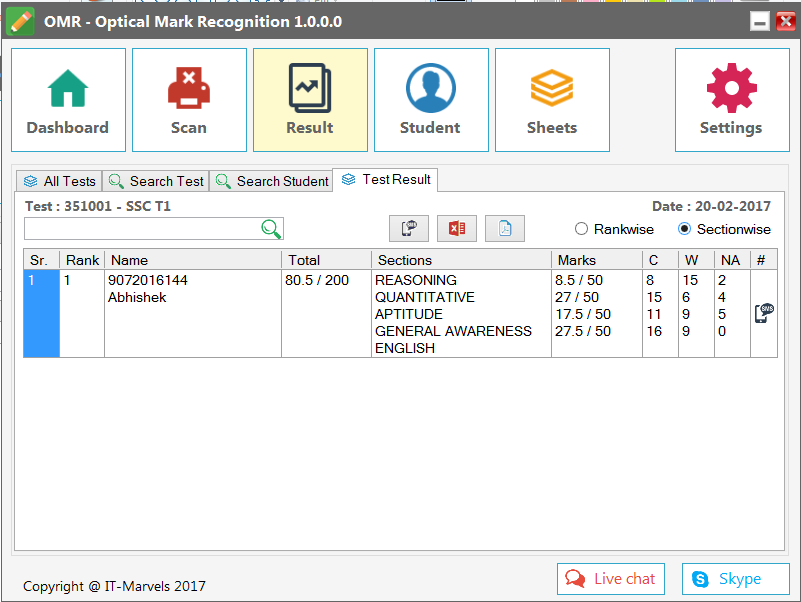Click the OMR pencil app icon
The height and width of the screenshot is (602, 801).
coord(20,21)
